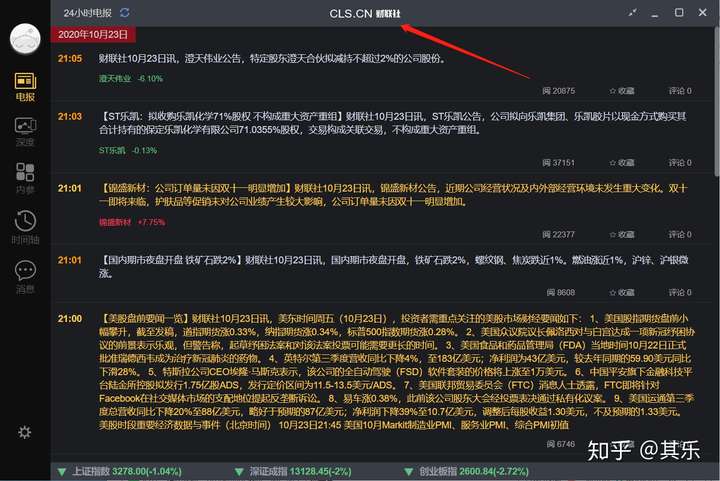Open ST乐凯 -0.13% stock tag

click(128, 150)
